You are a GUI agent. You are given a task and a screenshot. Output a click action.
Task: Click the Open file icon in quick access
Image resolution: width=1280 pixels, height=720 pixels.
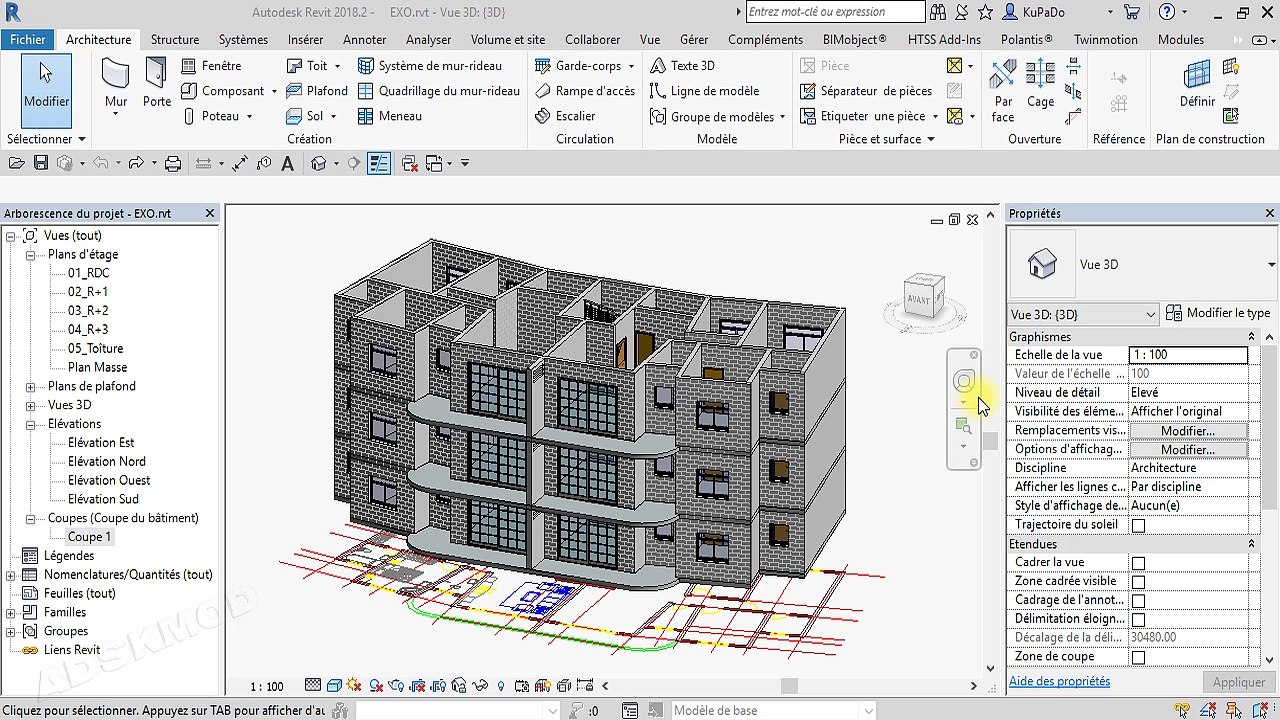[x=16, y=163]
